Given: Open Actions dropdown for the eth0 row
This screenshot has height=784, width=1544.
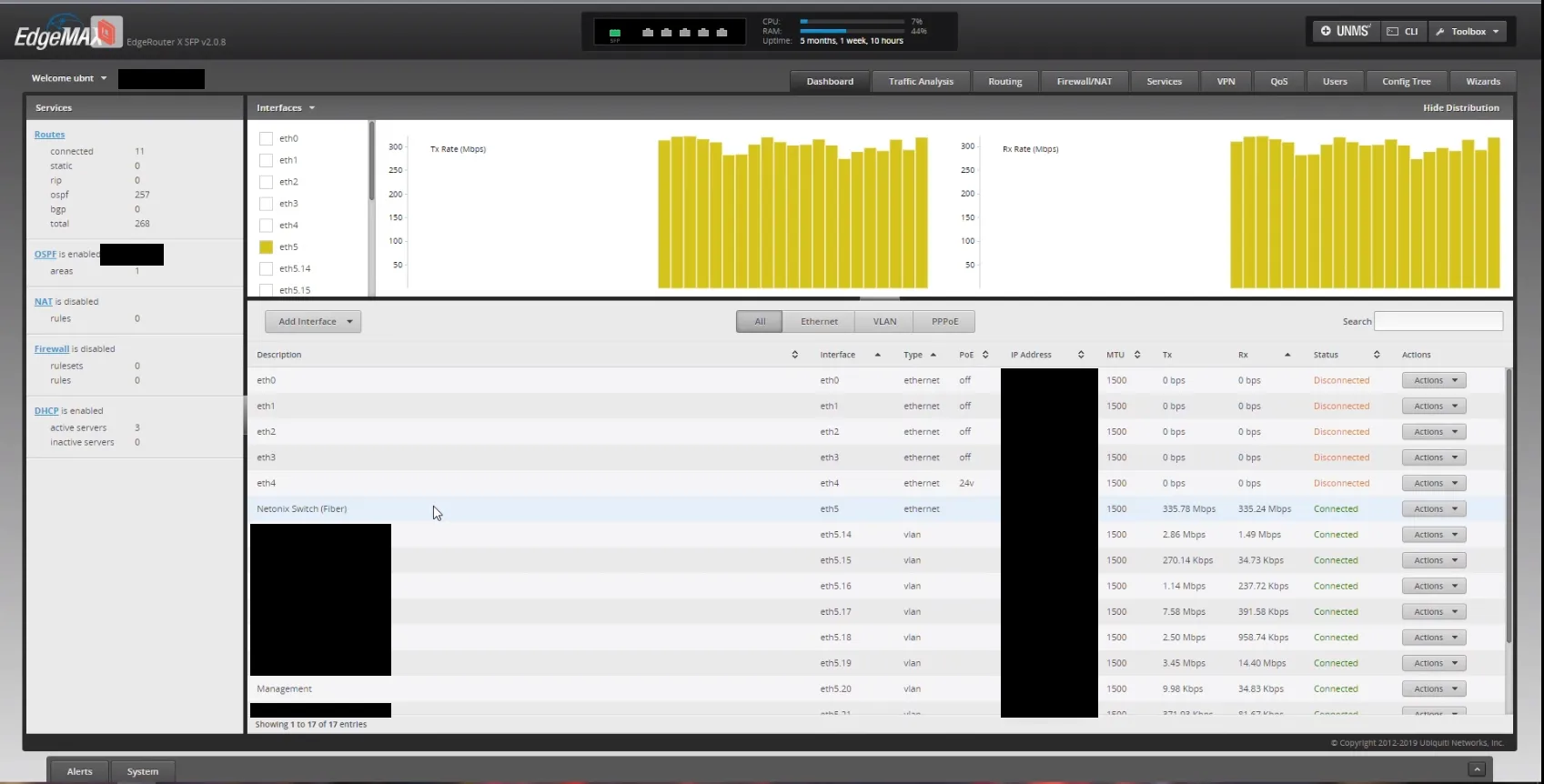Looking at the screenshot, I should coord(1434,380).
